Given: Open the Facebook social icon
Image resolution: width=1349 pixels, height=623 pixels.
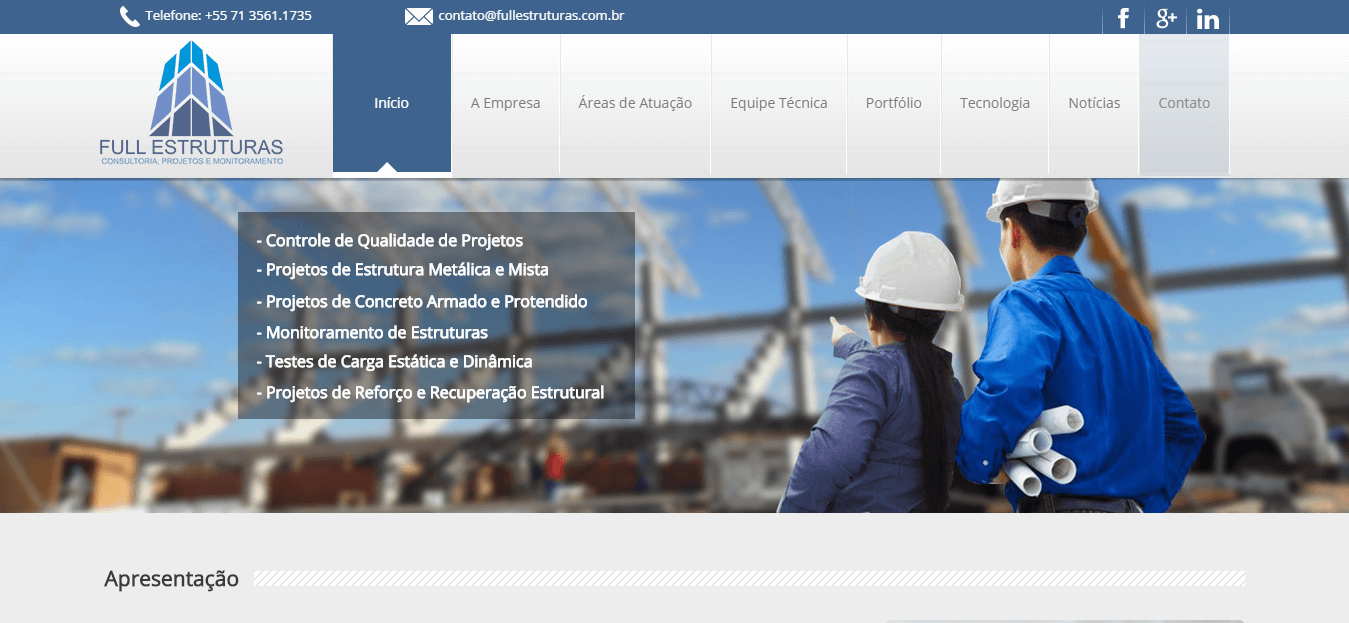Looking at the screenshot, I should [x=1123, y=18].
